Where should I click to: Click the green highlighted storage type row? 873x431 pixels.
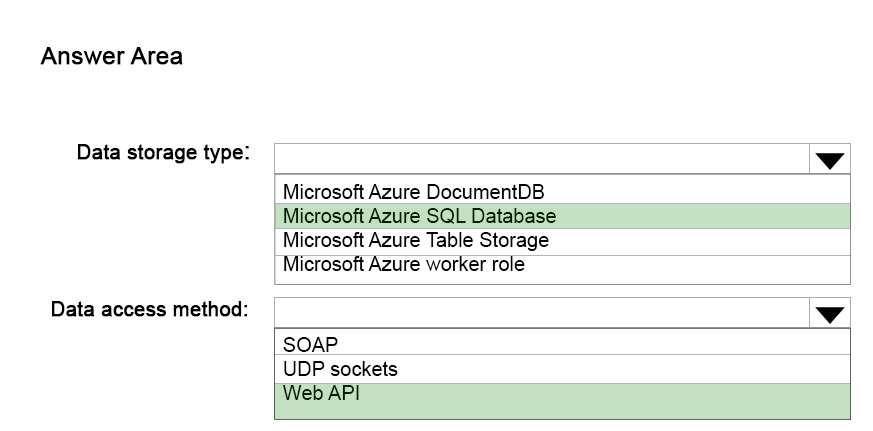point(562,216)
